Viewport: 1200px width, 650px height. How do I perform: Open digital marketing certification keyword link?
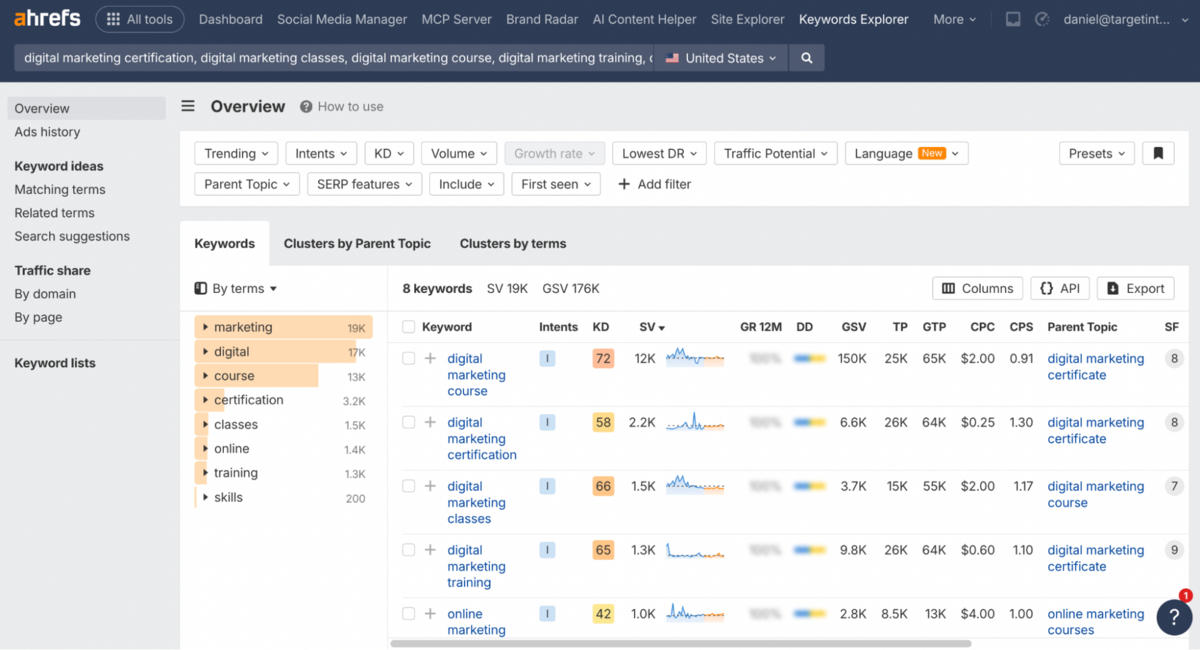tap(482, 438)
